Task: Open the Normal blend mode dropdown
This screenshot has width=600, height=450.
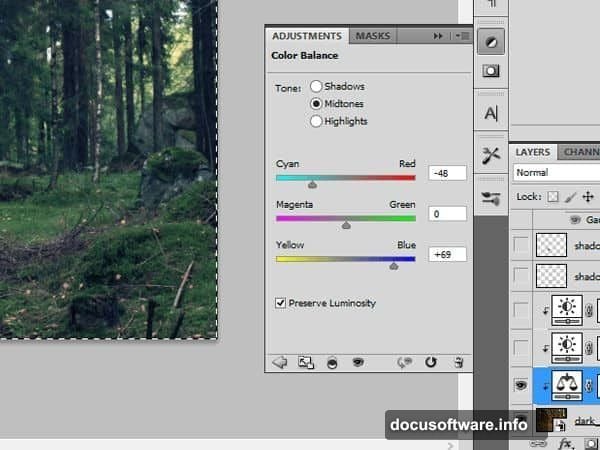Action: tap(556, 173)
